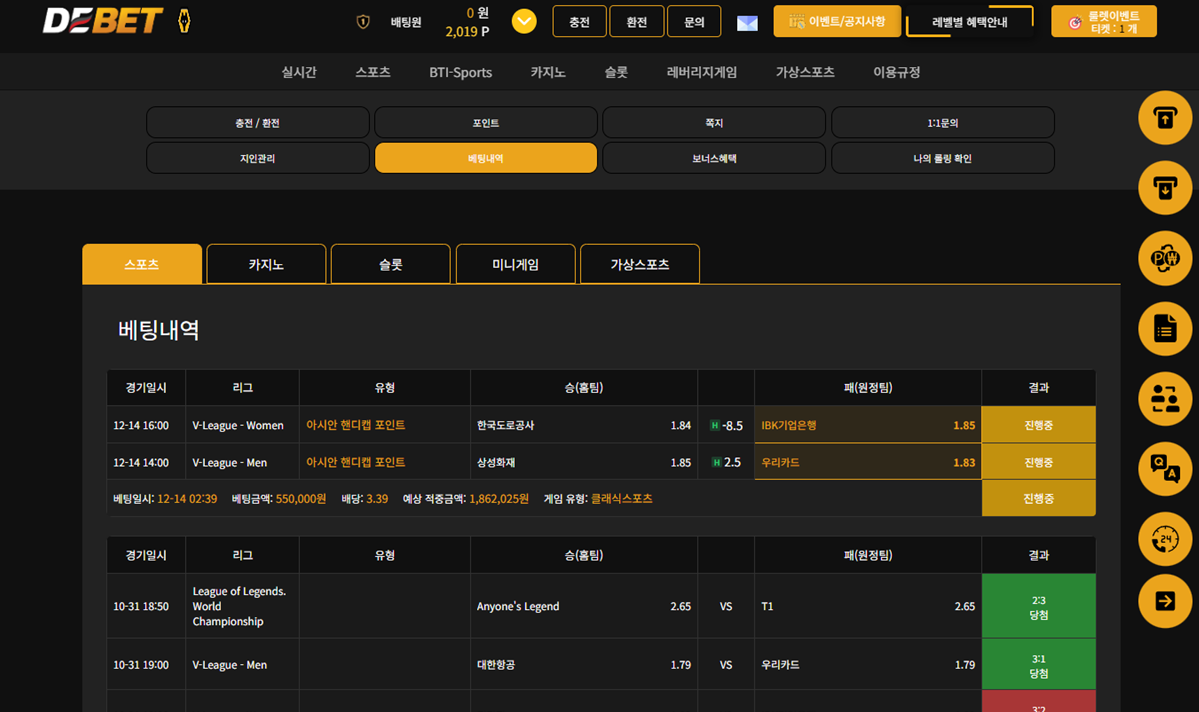Image resolution: width=1199 pixels, height=712 pixels.
Task: Switch to the 카지노 betting history tab
Action: coord(266,265)
